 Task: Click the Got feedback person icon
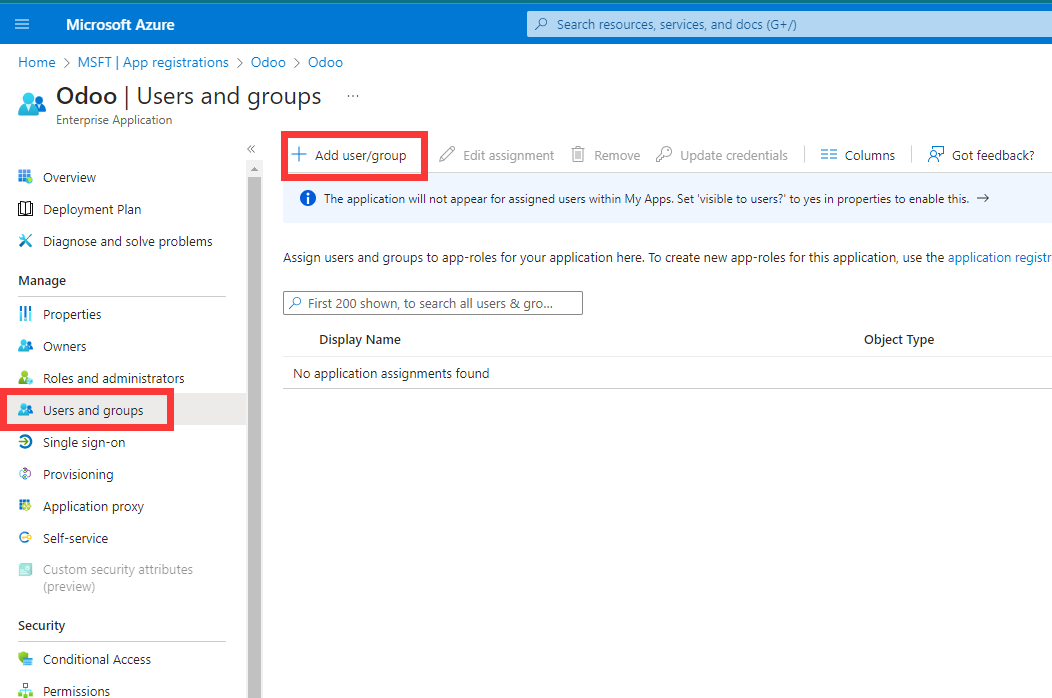(x=935, y=154)
